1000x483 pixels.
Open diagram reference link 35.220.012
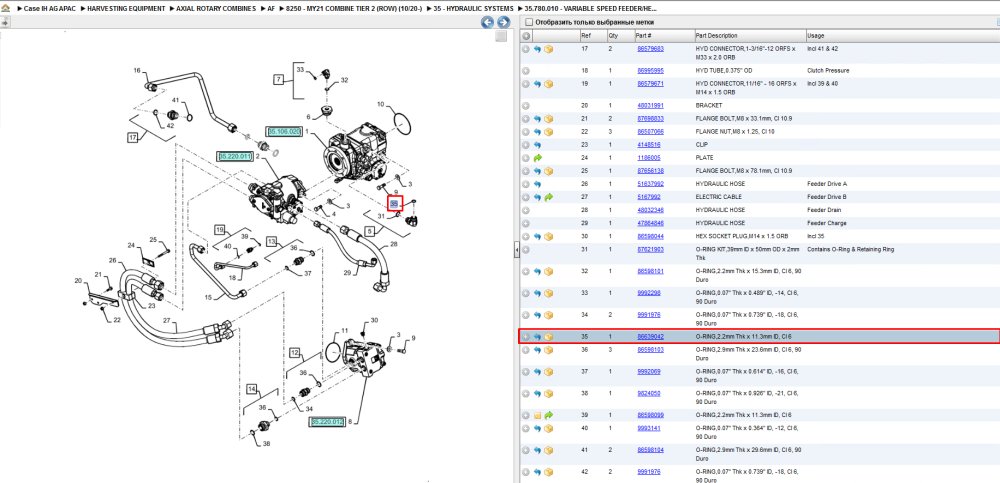tap(328, 422)
